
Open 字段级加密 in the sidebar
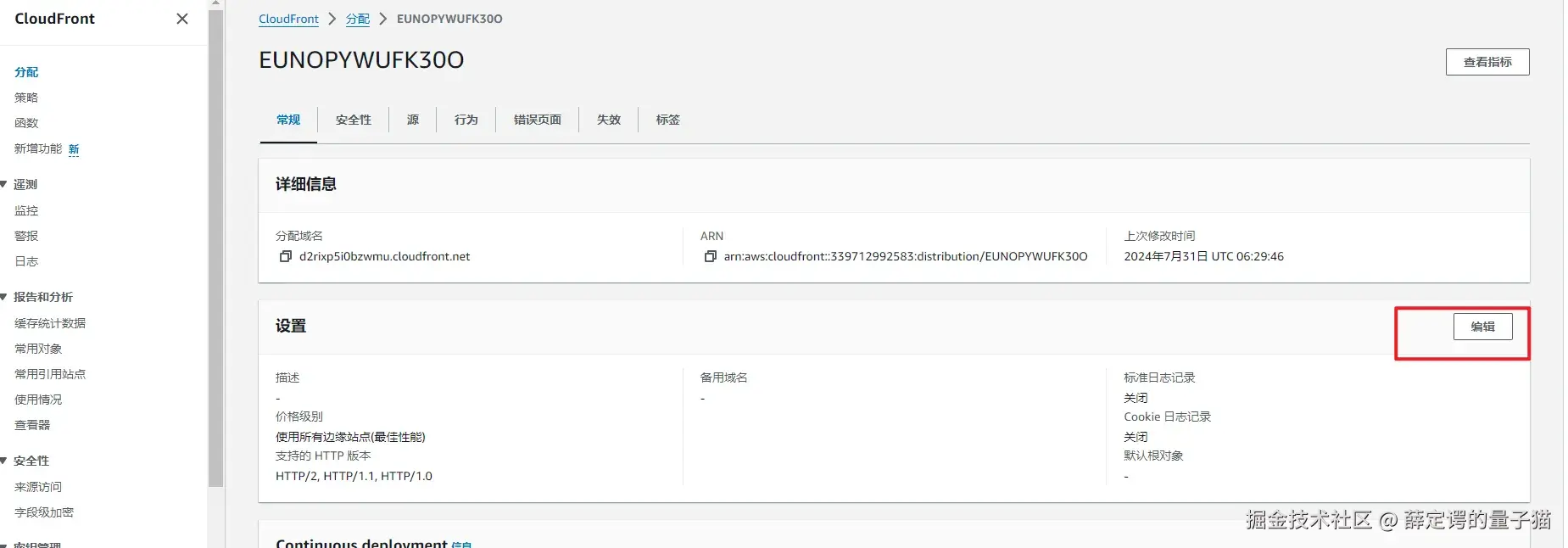[x=44, y=512]
